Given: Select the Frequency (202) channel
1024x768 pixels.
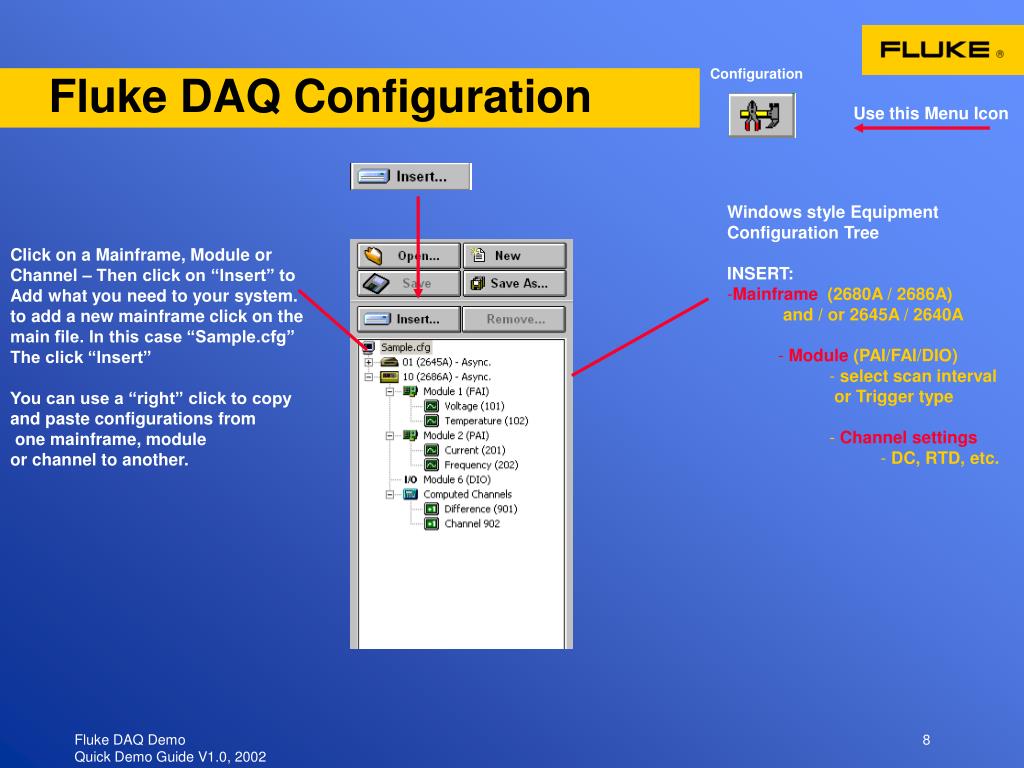Looking at the screenshot, I should (x=481, y=465).
